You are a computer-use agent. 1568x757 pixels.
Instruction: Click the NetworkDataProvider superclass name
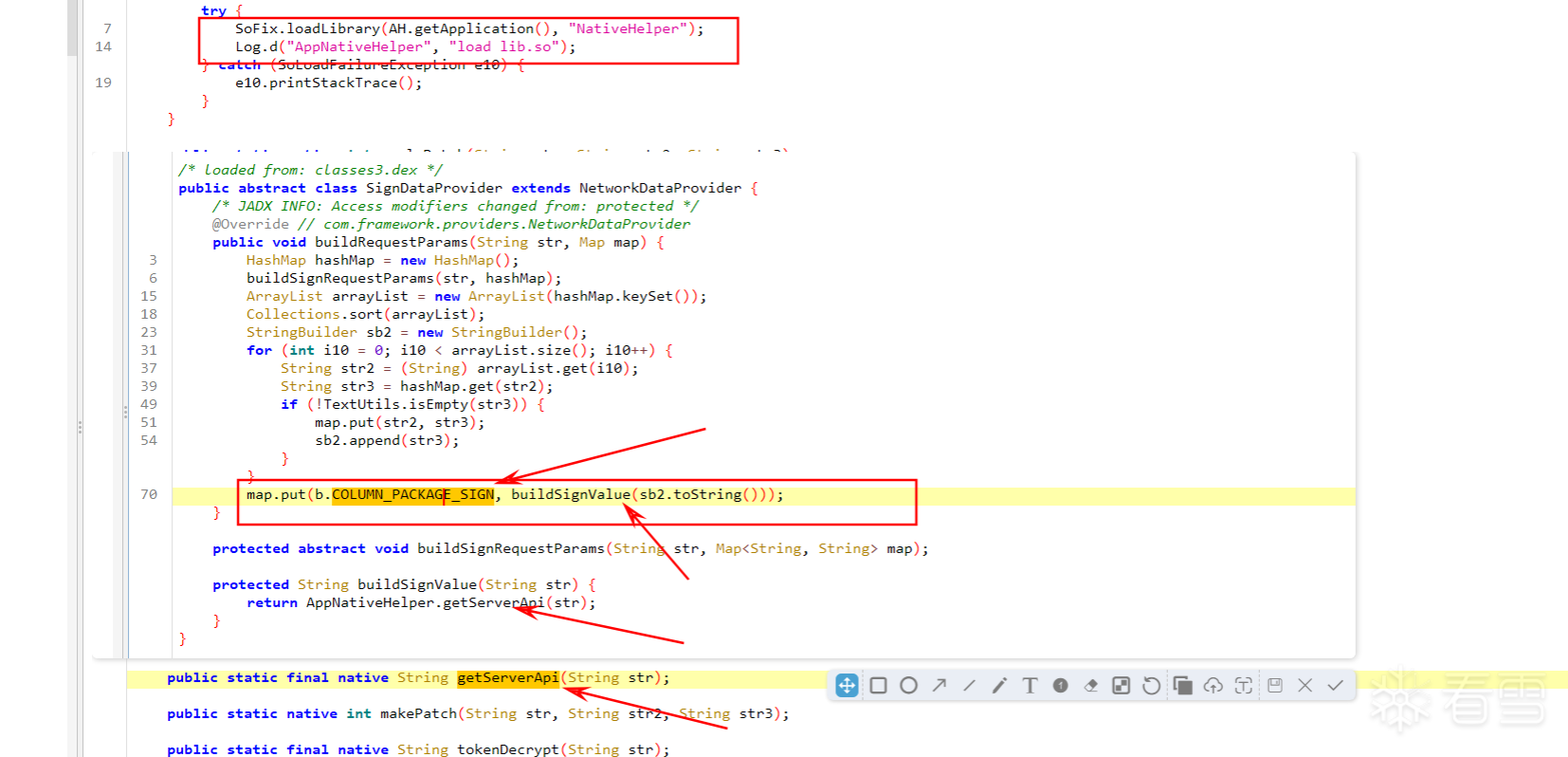click(660, 188)
